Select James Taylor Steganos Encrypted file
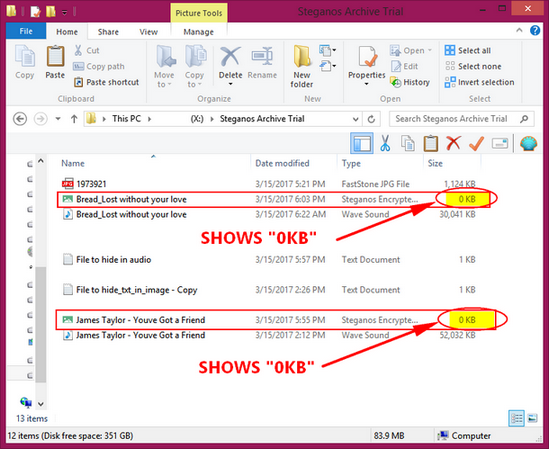Viewport: 549px width, 449px height. coord(269,320)
